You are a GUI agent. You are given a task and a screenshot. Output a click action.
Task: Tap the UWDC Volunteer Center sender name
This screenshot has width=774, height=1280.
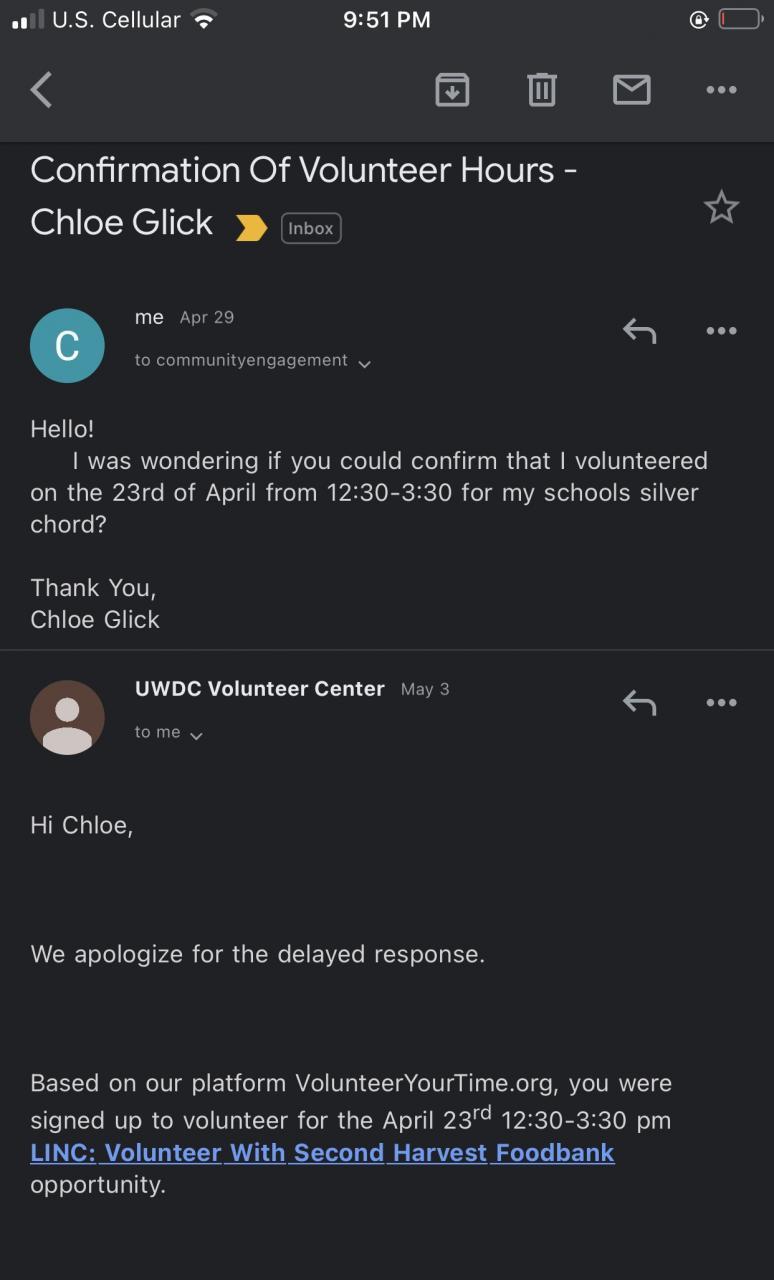point(259,688)
